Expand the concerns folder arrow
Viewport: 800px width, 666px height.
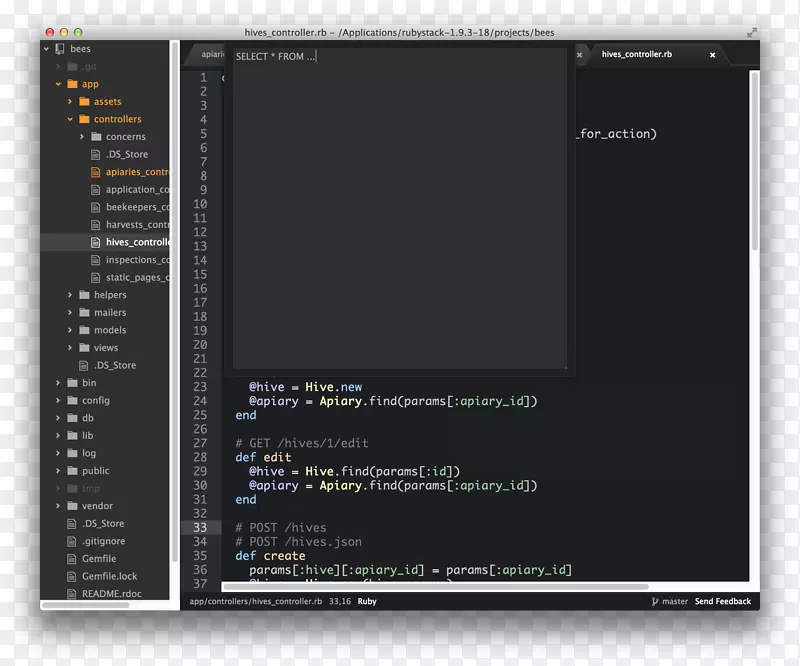83,137
